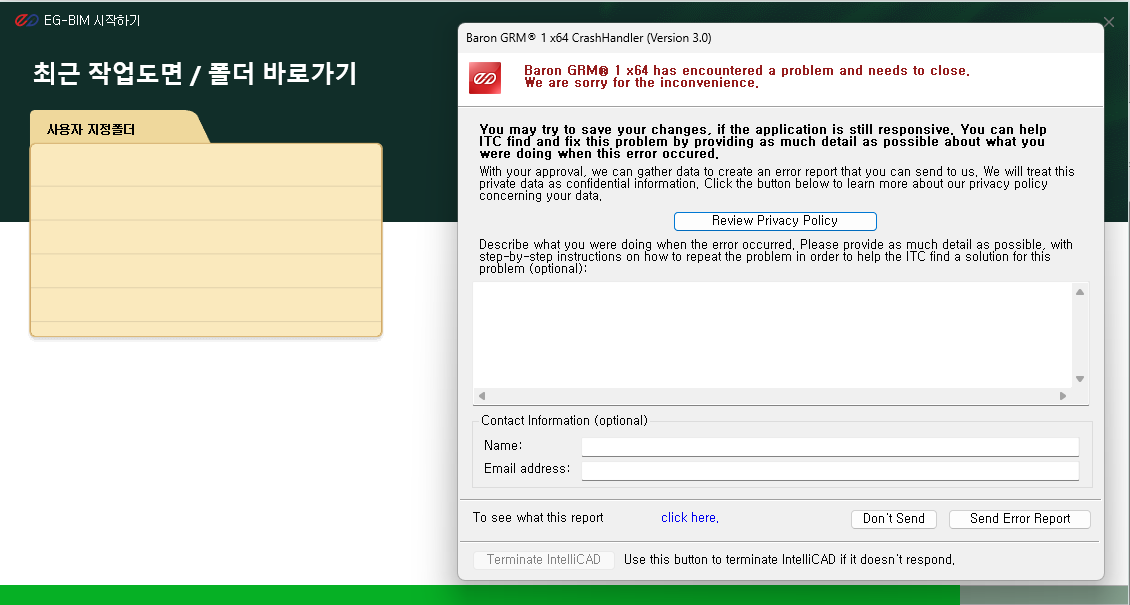
Task: Click the description box scroll right arrow
Action: click(1063, 395)
